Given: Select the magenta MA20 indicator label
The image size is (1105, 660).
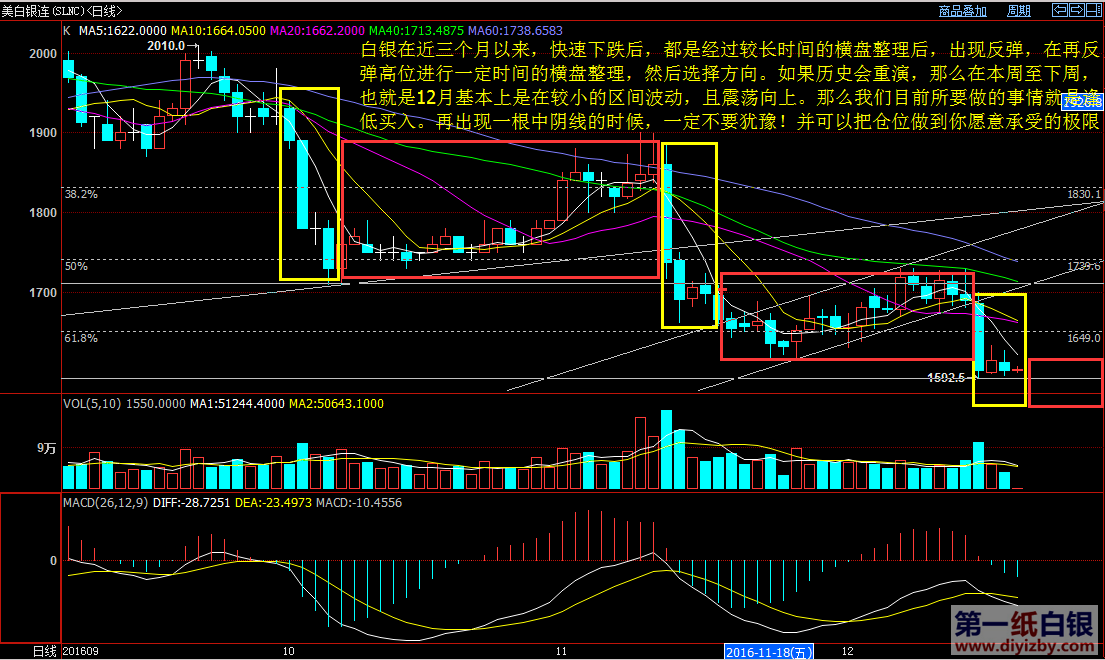Looking at the screenshot, I should [x=321, y=31].
